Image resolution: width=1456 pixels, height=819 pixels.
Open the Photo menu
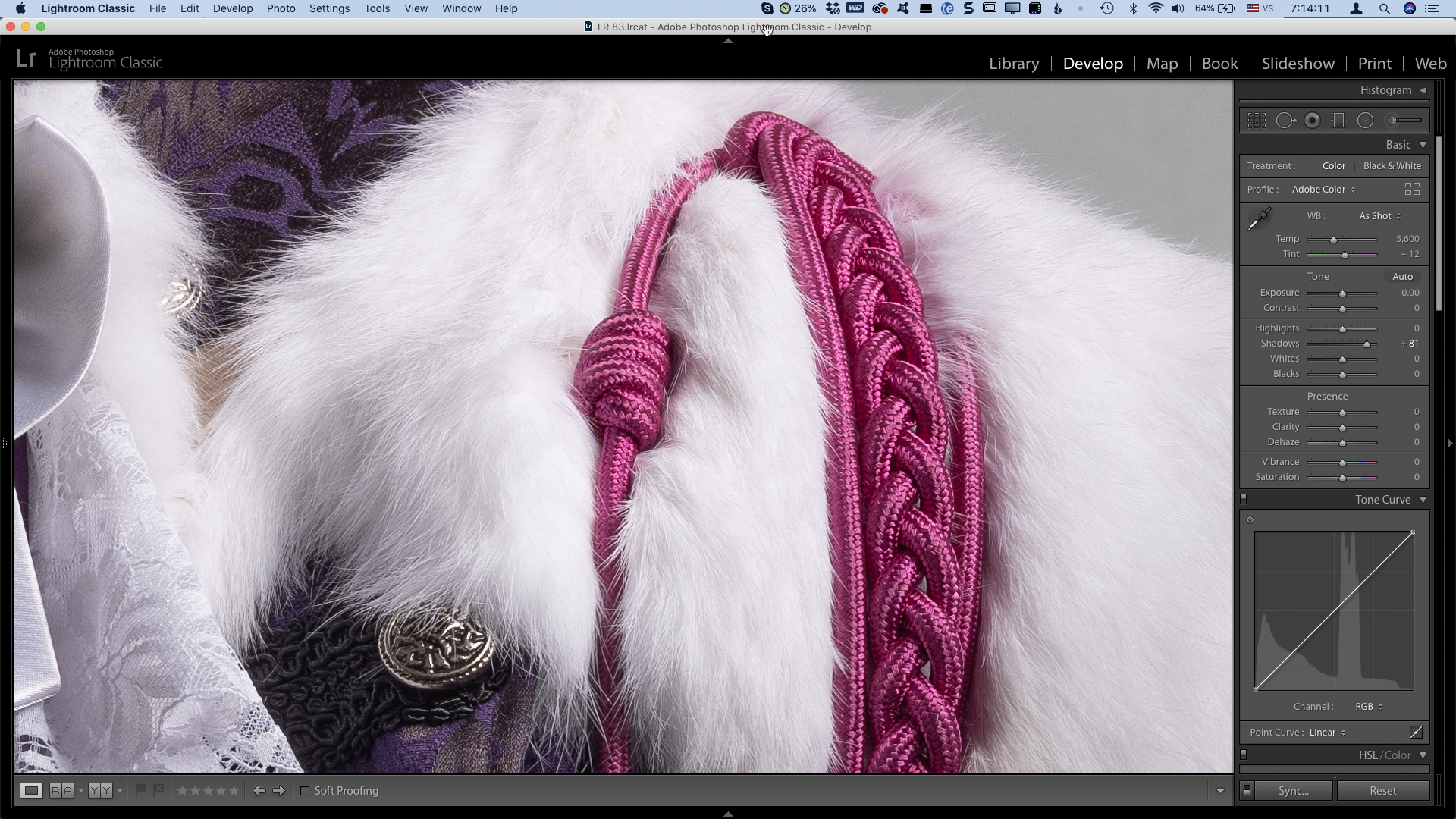coord(281,8)
